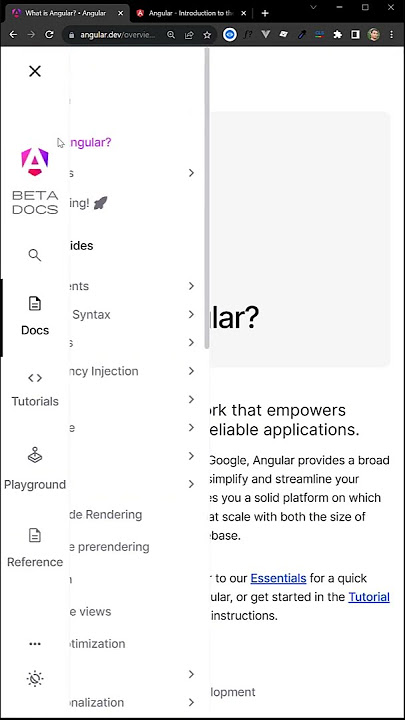
Task: Click the navigation panel scrollbar thumb
Action: point(207,198)
